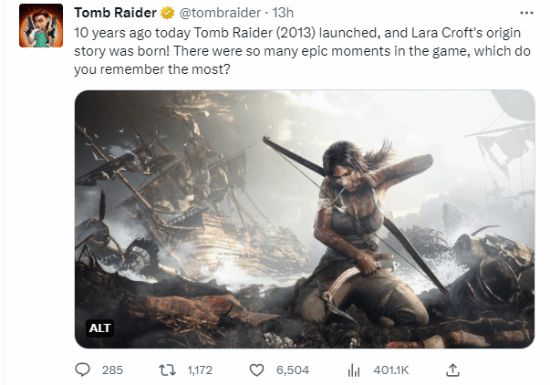
Task: Click the 1,172 retweets count
Action: [x=200, y=370]
